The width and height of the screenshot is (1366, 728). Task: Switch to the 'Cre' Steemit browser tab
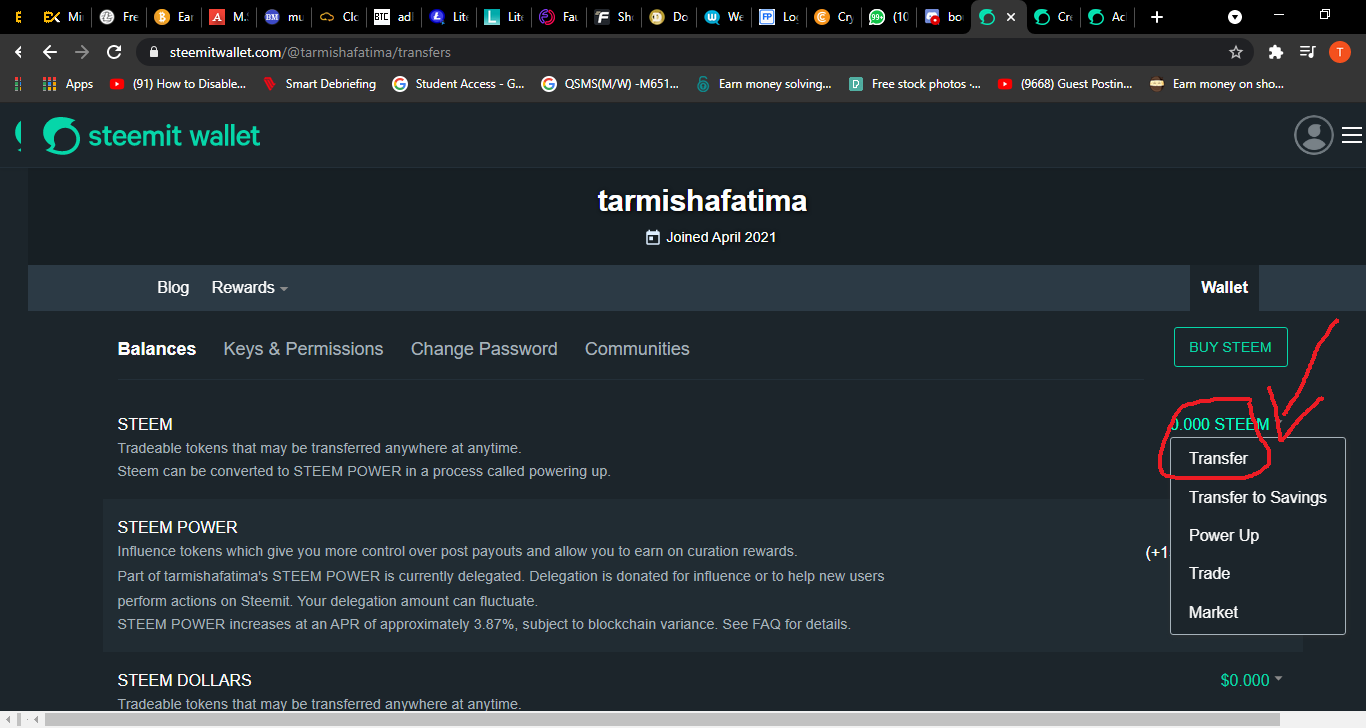coord(1052,17)
